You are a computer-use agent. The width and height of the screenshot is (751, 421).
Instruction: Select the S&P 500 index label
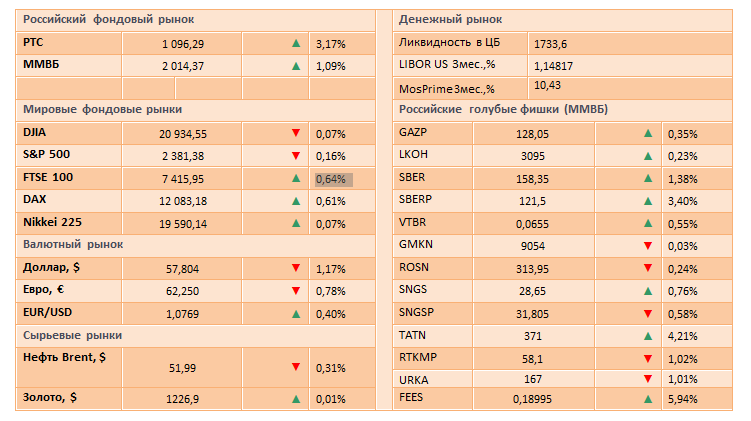[49, 155]
